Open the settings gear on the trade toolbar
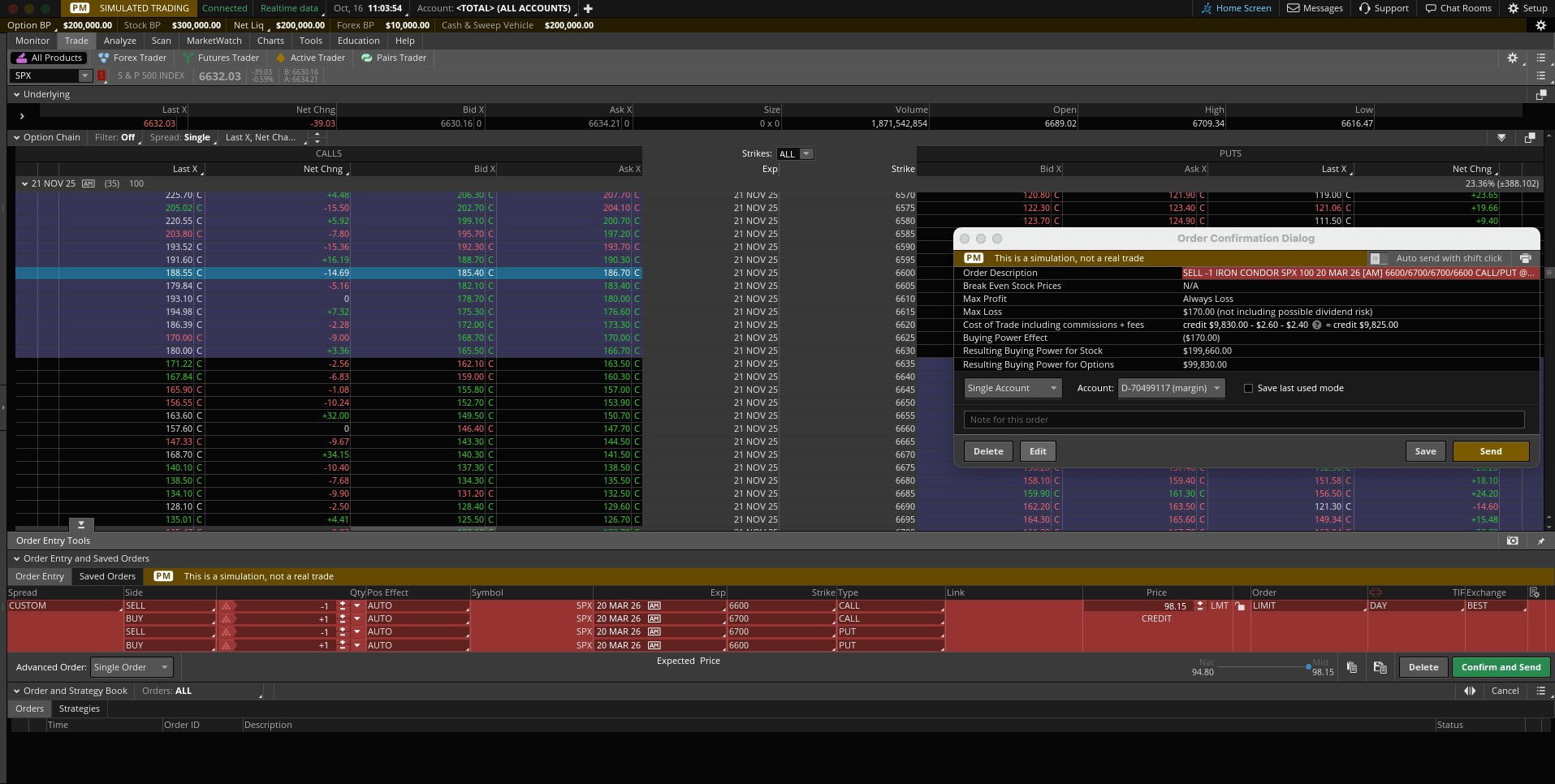Image resolution: width=1555 pixels, height=784 pixels. coord(1512,58)
